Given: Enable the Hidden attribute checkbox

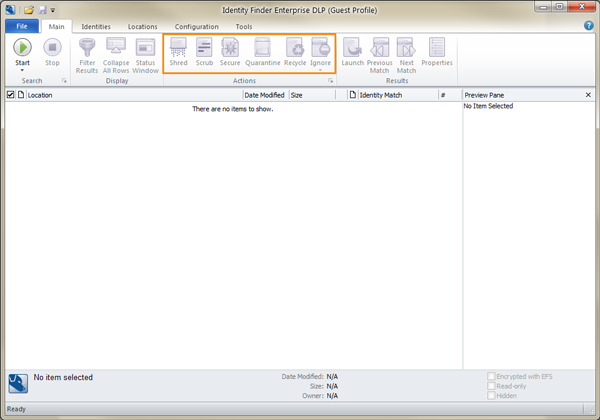Looking at the screenshot, I should (x=491, y=396).
